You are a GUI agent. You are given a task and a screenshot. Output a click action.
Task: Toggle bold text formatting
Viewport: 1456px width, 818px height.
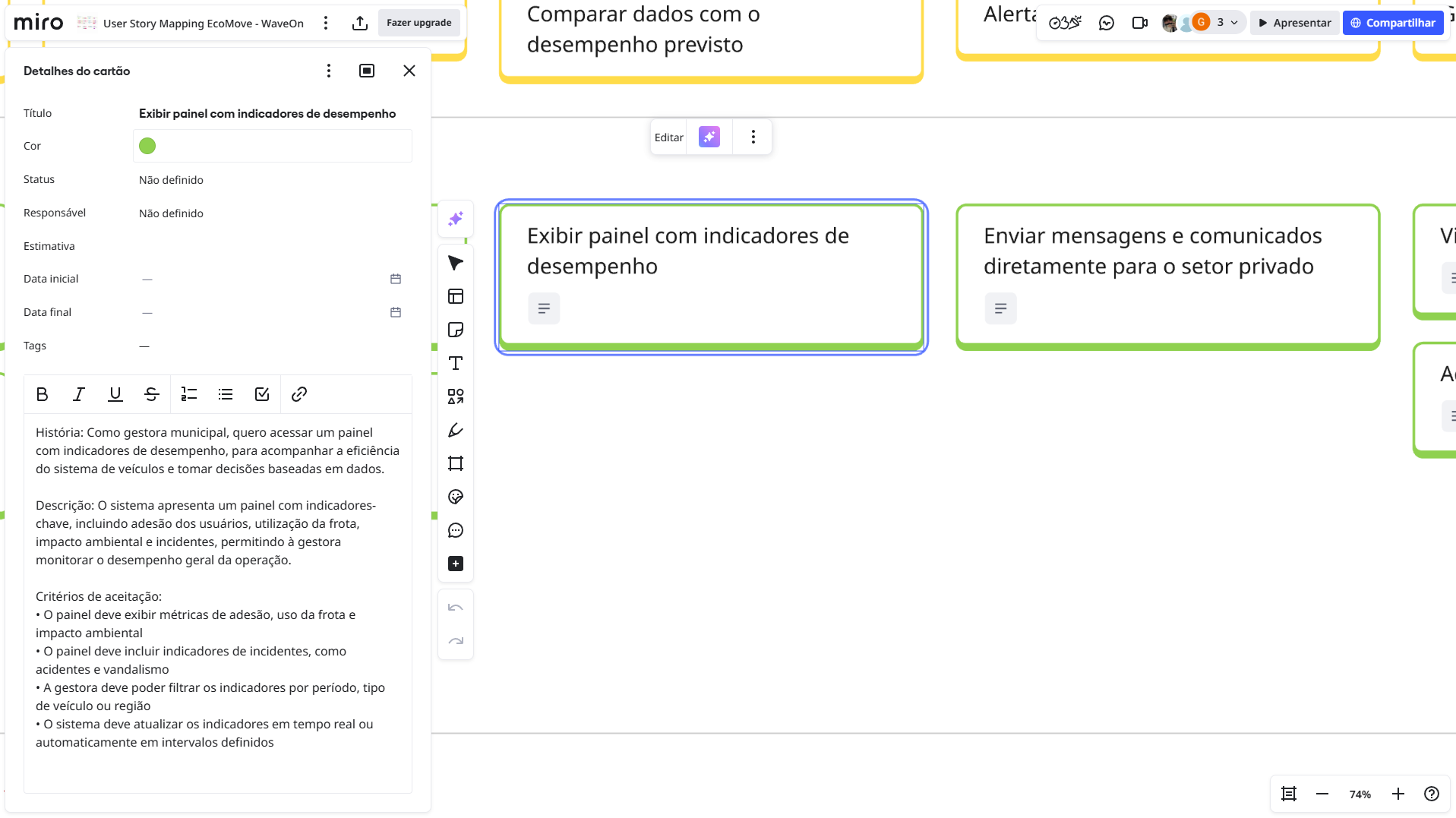pyautogui.click(x=43, y=394)
